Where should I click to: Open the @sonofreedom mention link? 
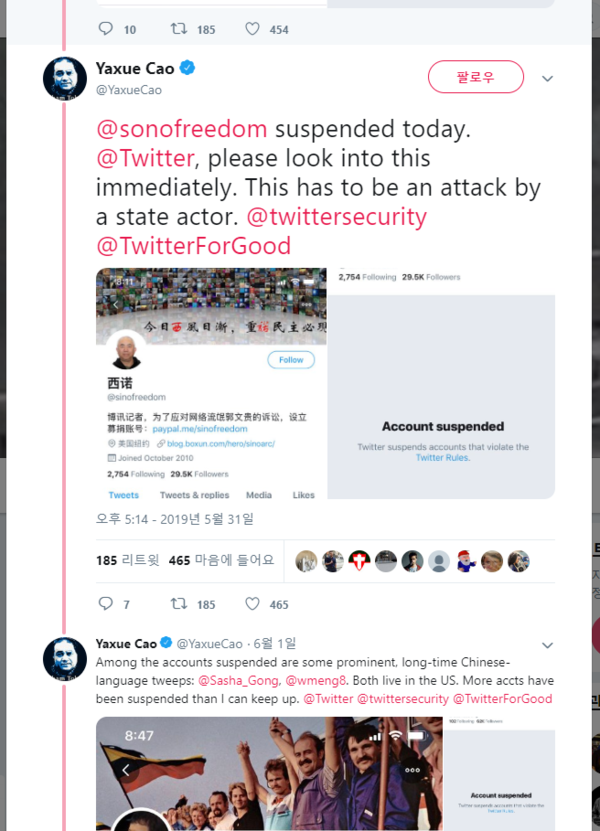pos(181,129)
